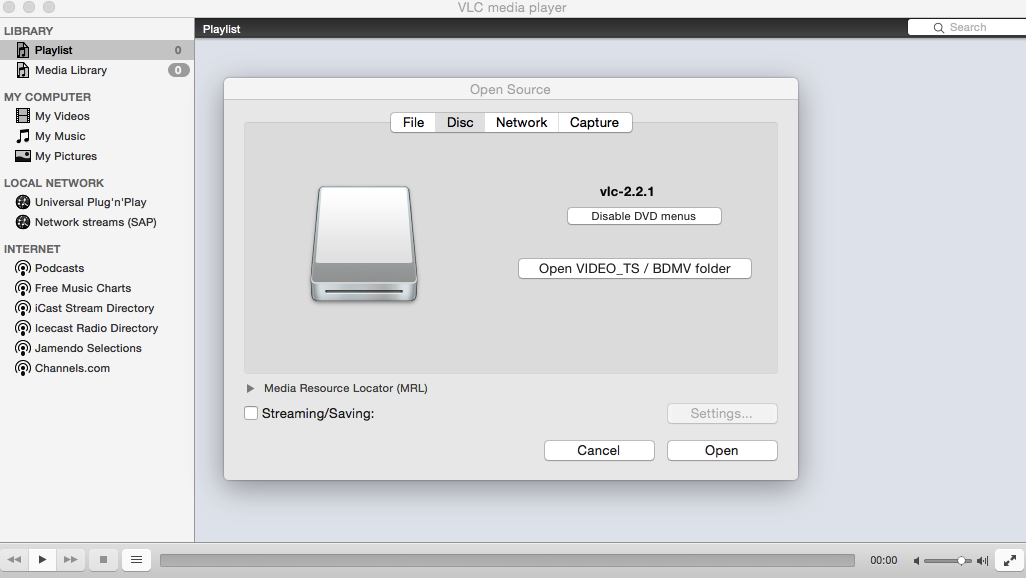1026x578 pixels.
Task: Click the Podcasts broadcast icon
Action: (x=23, y=268)
